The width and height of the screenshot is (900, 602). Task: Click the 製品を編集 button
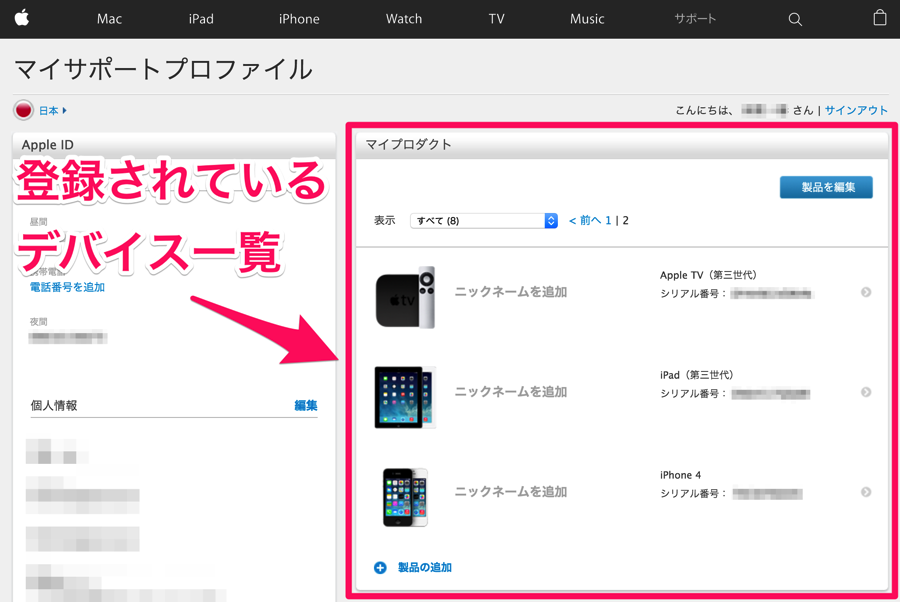(x=826, y=187)
